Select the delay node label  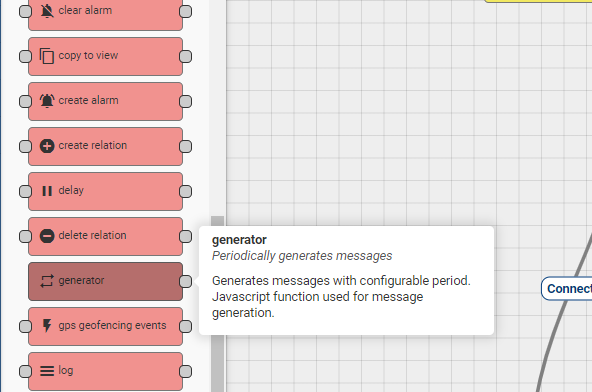click(x=71, y=190)
